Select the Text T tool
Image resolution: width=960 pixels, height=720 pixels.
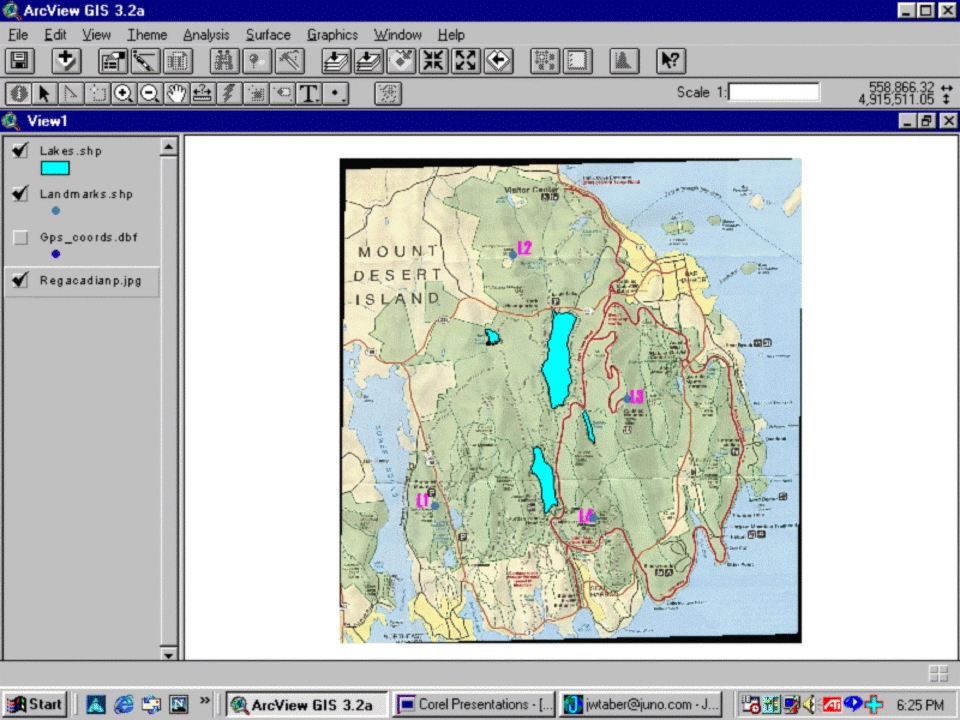(x=309, y=93)
